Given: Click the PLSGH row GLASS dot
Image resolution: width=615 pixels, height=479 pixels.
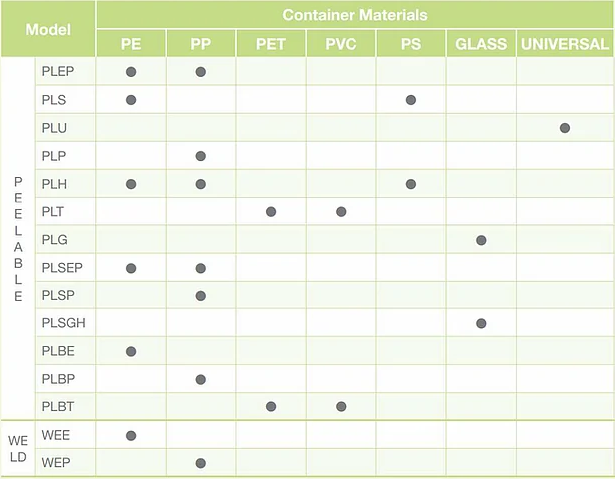Looking at the screenshot, I should tap(481, 323).
